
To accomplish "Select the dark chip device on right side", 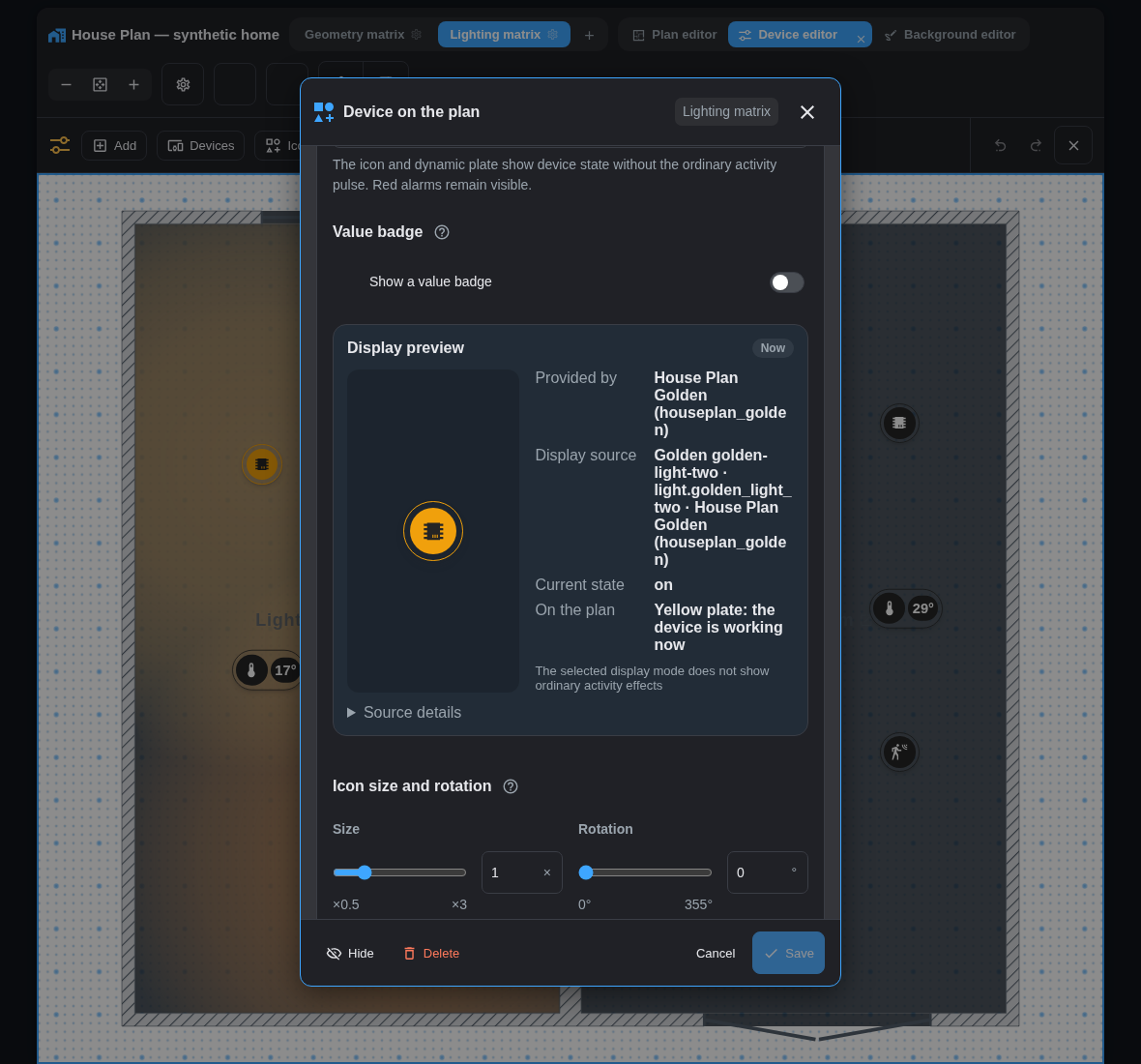I will point(899,423).
